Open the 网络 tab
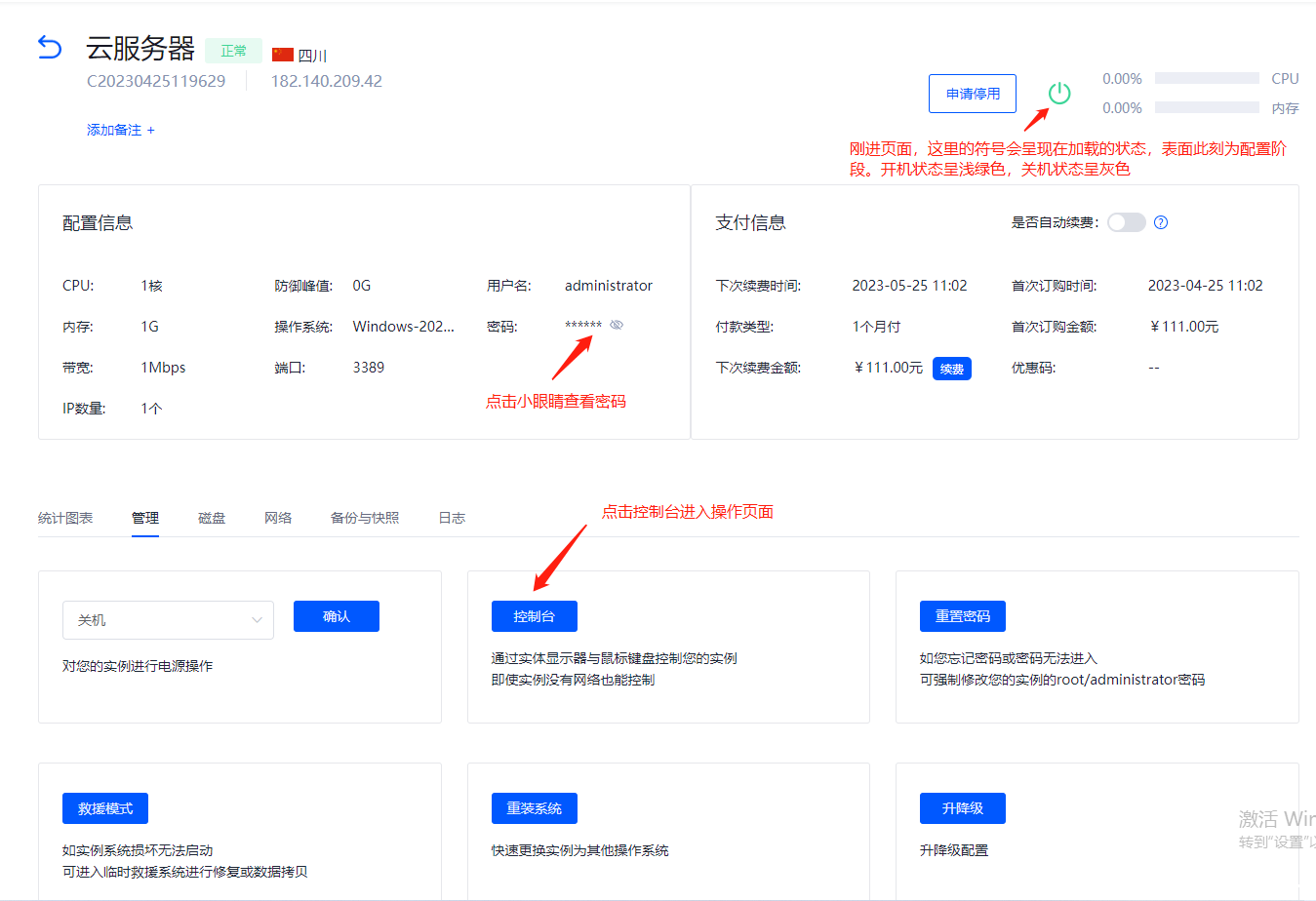Image resolution: width=1316 pixels, height=901 pixels. tap(277, 518)
